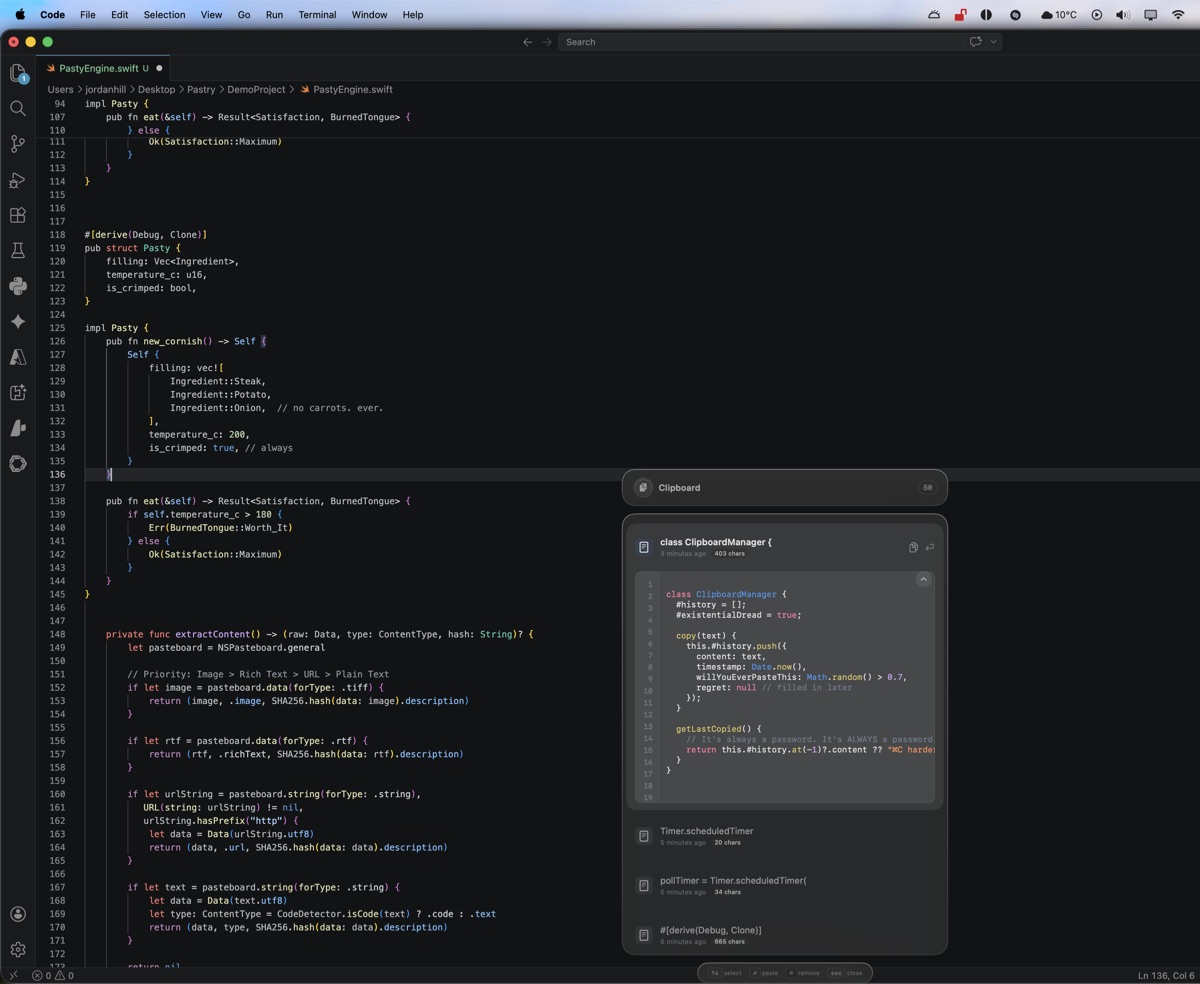The image size is (1200, 984).
Task: Open the Source Control view
Action: 17,144
